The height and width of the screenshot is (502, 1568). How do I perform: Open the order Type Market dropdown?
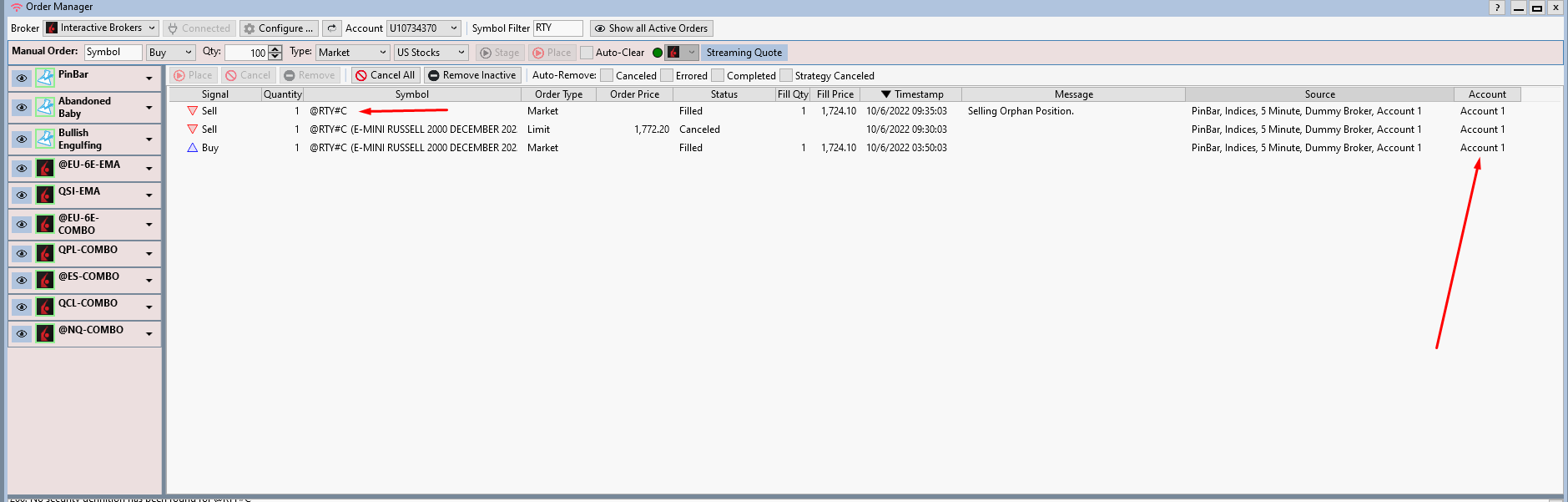tap(353, 53)
